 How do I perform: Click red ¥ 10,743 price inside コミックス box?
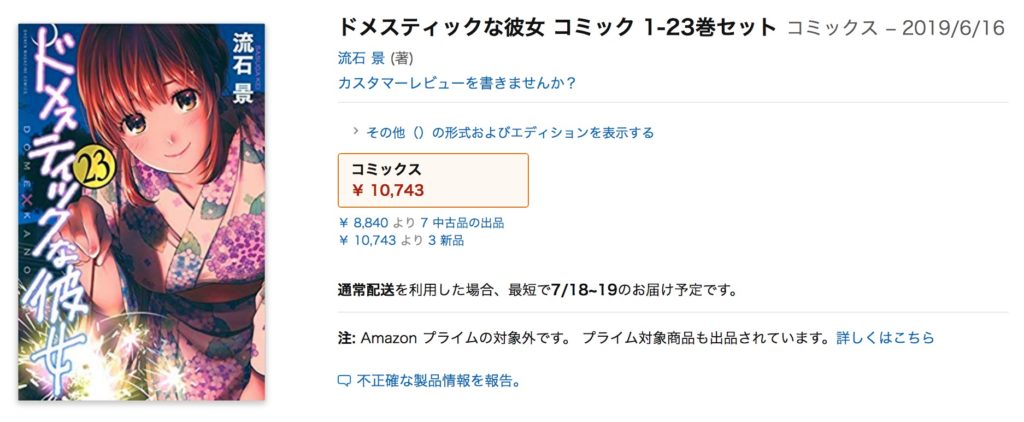388,190
